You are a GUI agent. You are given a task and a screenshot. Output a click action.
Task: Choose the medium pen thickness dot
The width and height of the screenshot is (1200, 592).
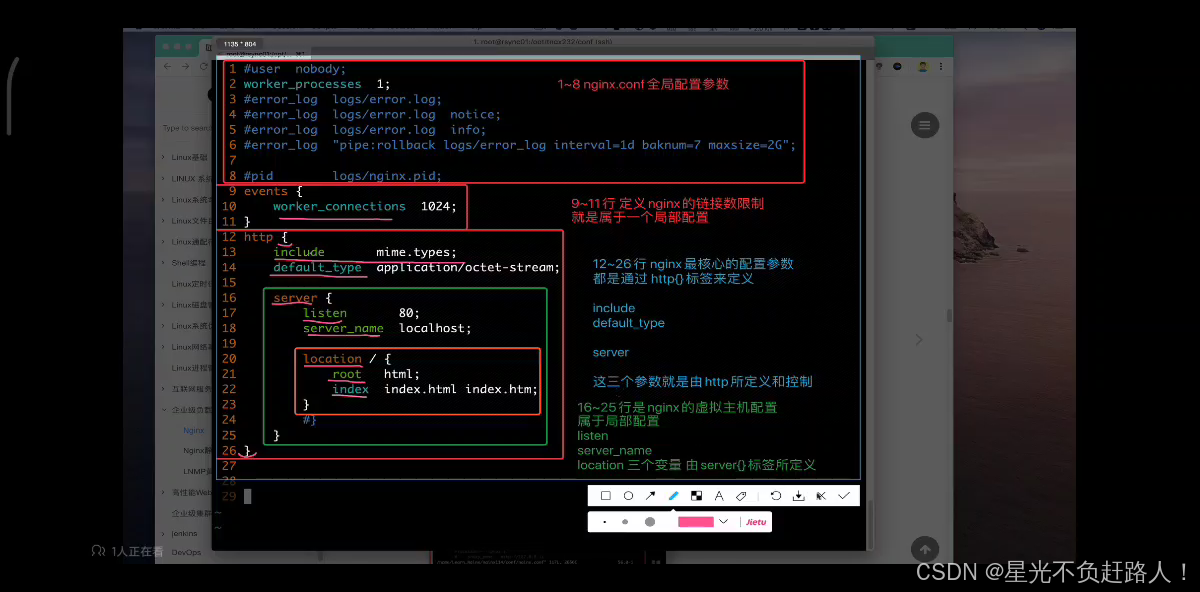[625, 522]
